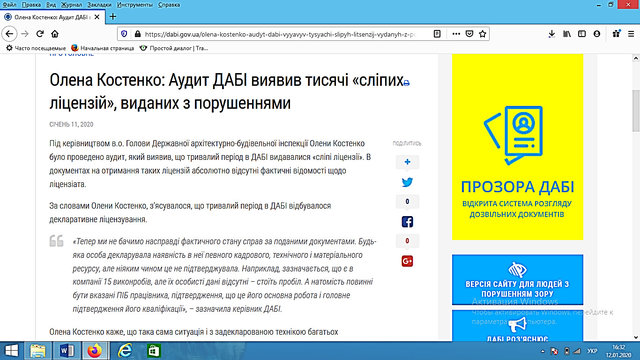Open Простой диалог bookmark
The width and height of the screenshot is (640, 360).
(174, 48)
